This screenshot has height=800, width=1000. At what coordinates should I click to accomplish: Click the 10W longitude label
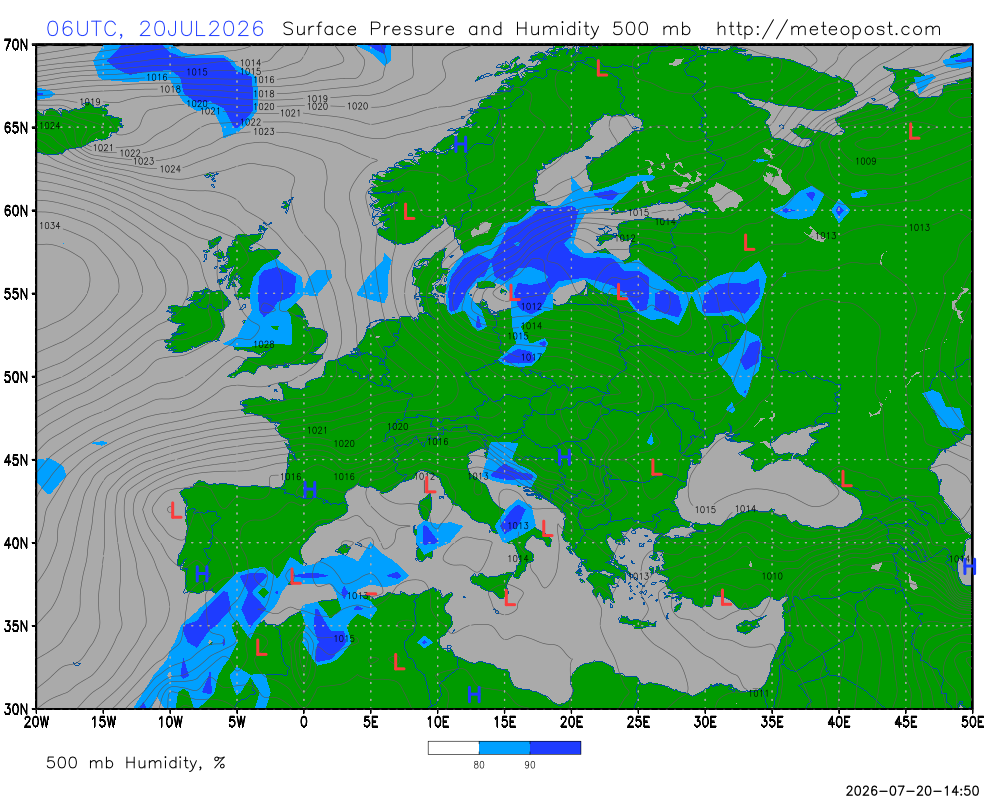pos(170,722)
